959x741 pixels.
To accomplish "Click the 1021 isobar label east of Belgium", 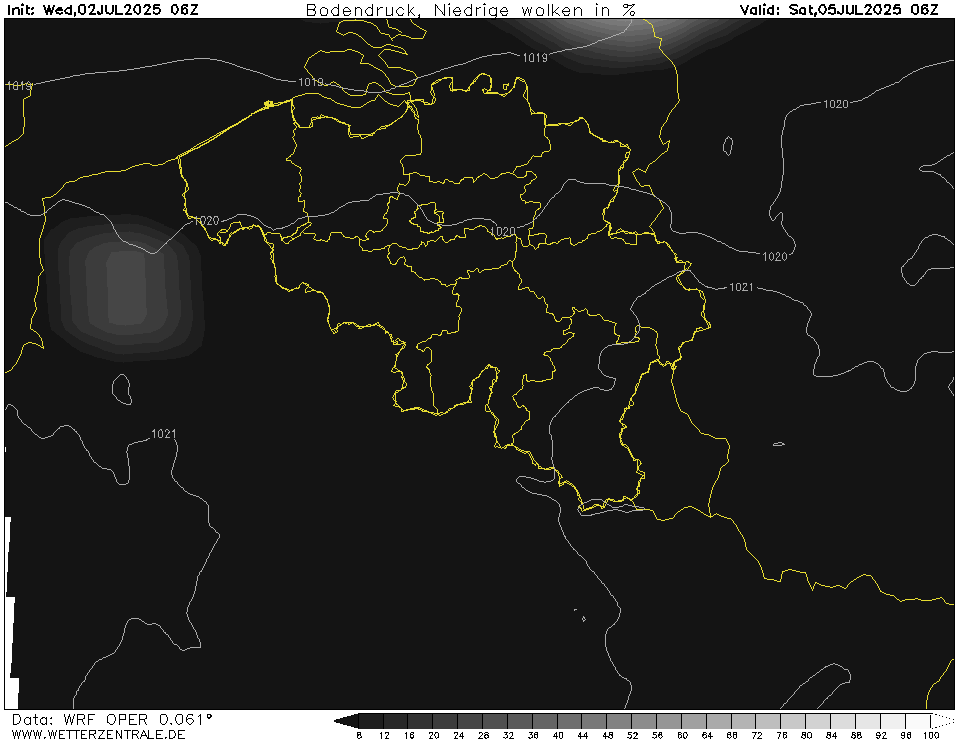I will [741, 287].
